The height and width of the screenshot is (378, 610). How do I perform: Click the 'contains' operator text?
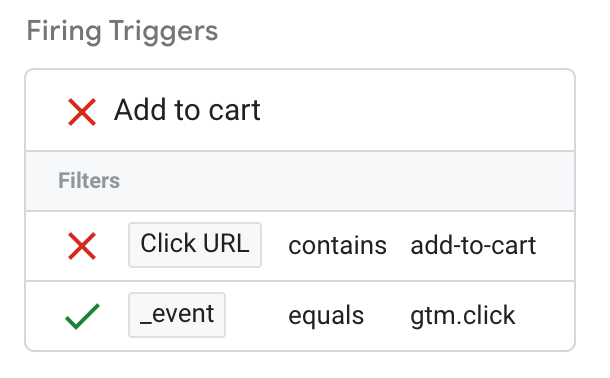coord(337,246)
